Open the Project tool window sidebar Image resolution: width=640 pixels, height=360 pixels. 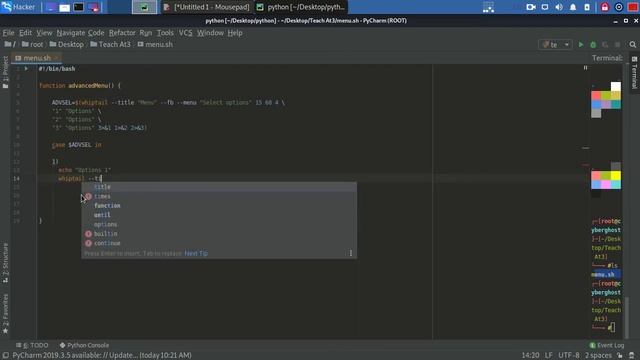pyautogui.click(x=5, y=72)
